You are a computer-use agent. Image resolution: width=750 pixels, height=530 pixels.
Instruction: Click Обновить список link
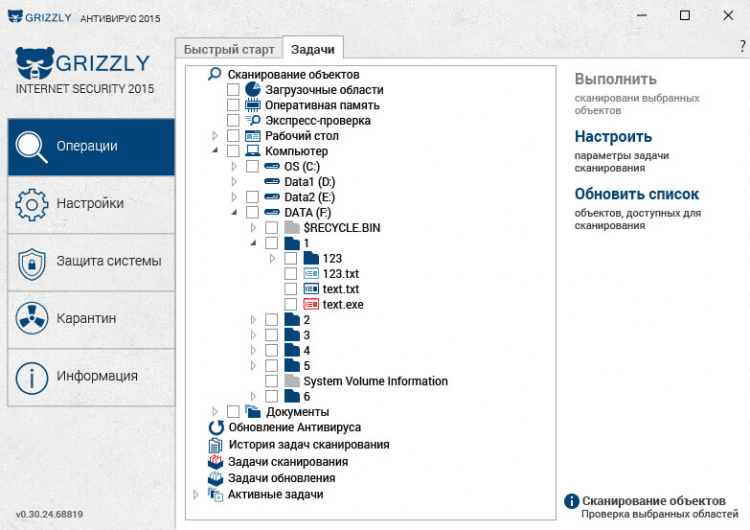pos(637,194)
